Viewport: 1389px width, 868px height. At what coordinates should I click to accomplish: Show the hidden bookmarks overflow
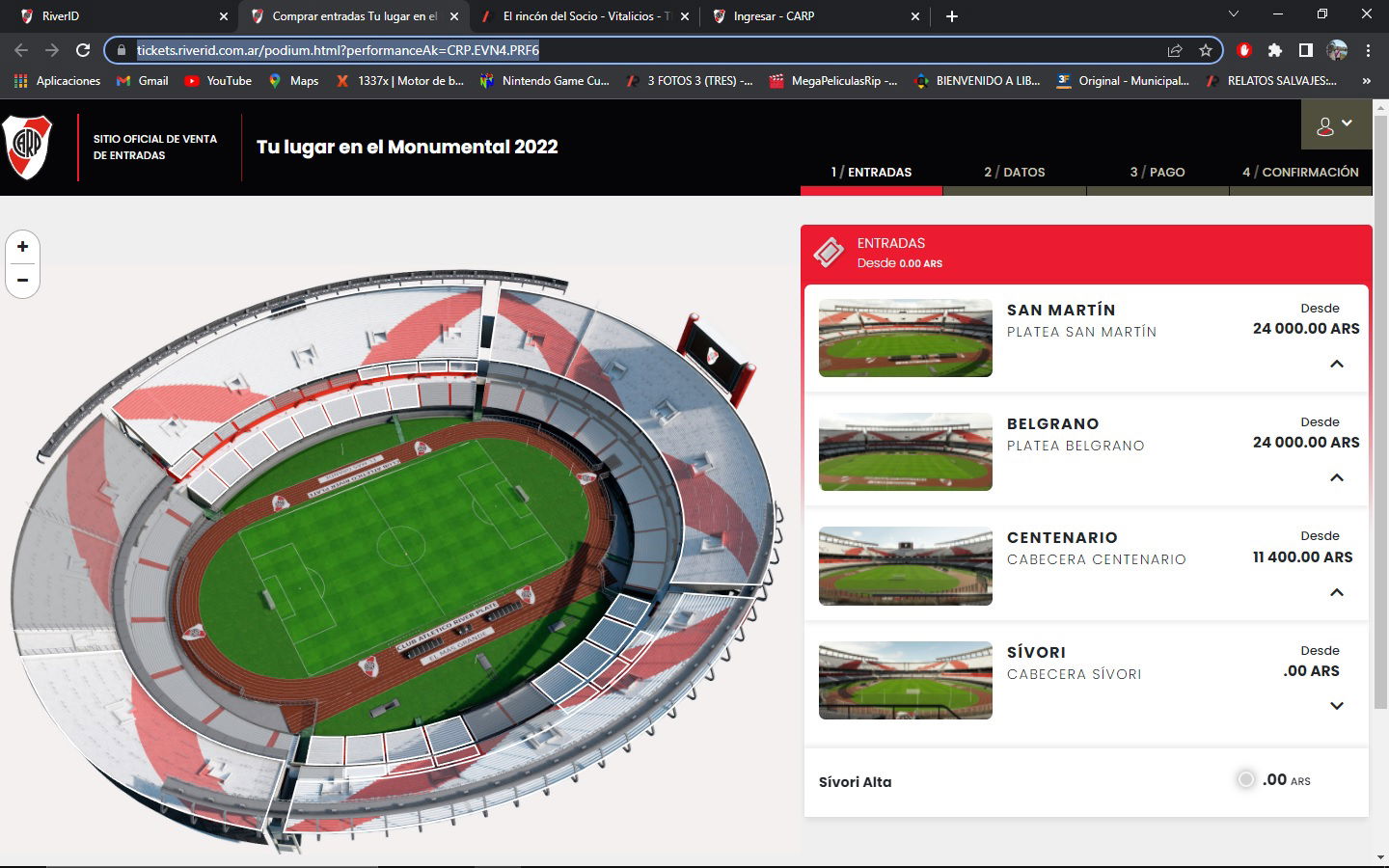(1367, 81)
